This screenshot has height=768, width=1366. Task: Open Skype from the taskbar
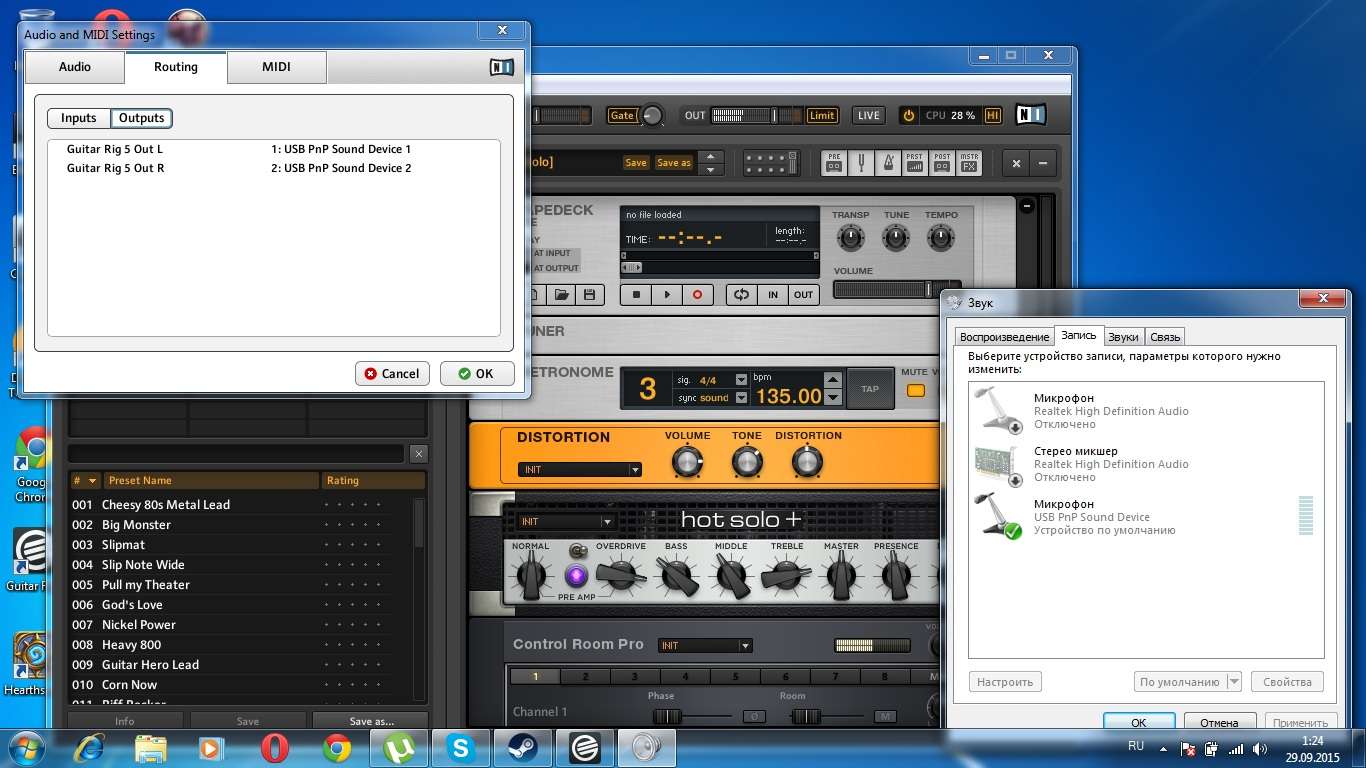[461, 747]
